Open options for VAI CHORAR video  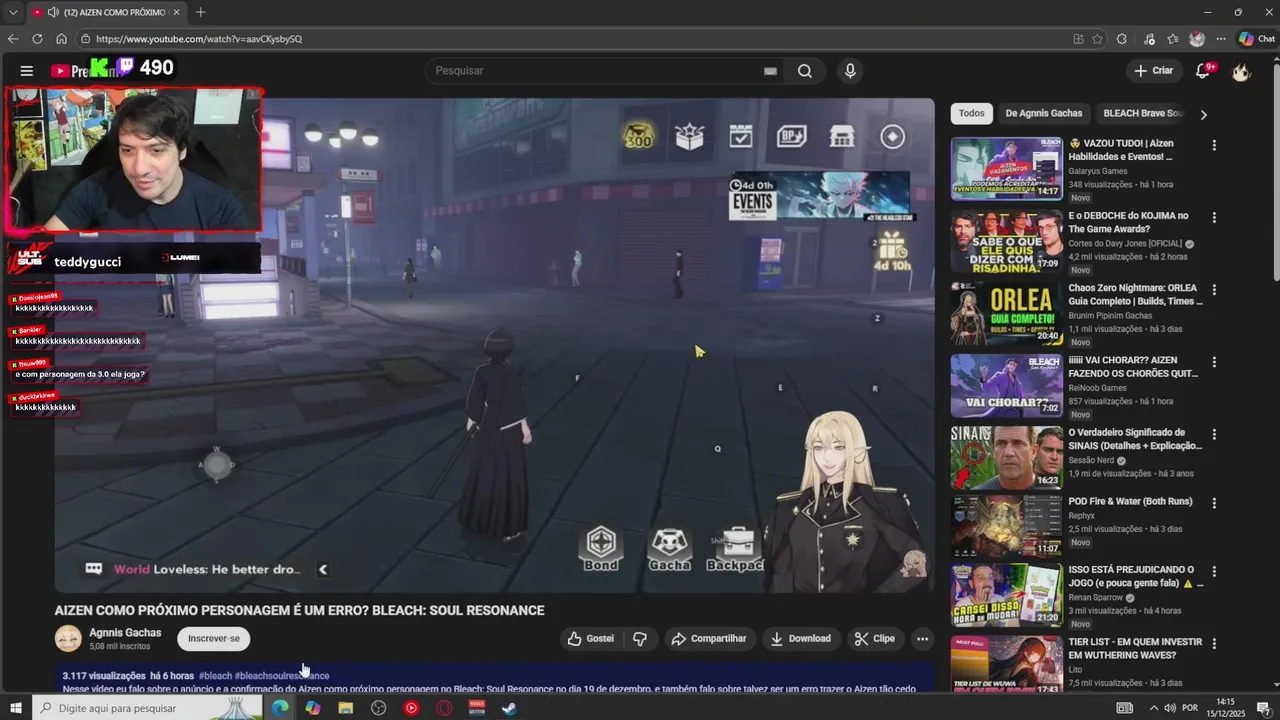pyautogui.click(x=1214, y=362)
